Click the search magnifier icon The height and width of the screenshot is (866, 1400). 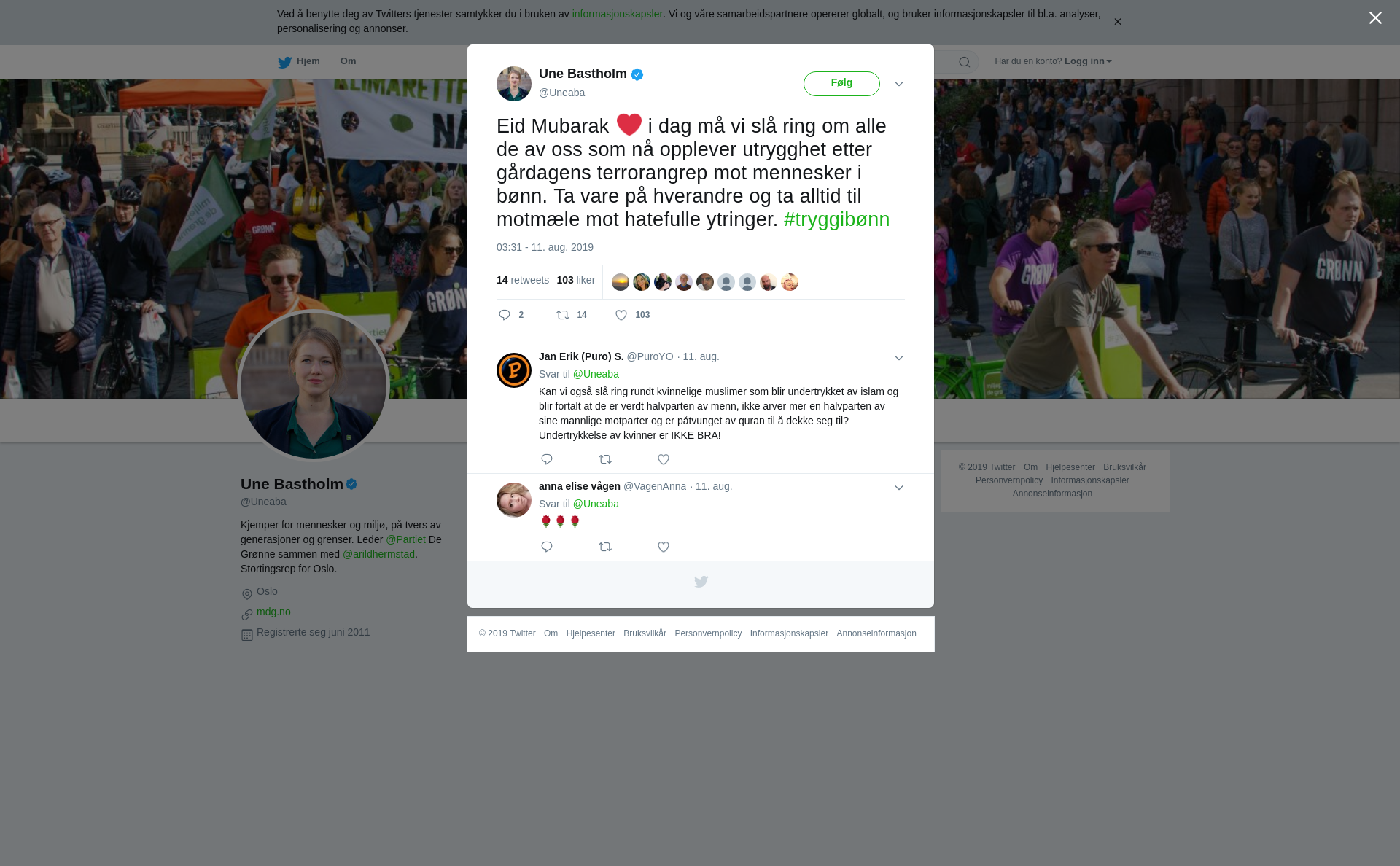[x=965, y=62]
